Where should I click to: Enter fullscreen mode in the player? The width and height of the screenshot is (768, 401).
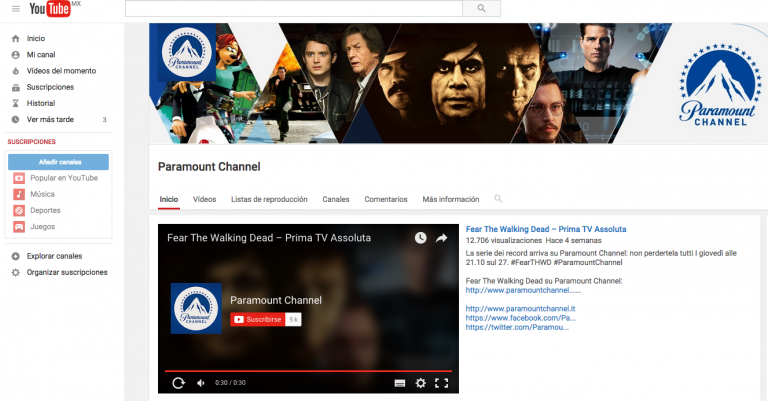click(441, 383)
